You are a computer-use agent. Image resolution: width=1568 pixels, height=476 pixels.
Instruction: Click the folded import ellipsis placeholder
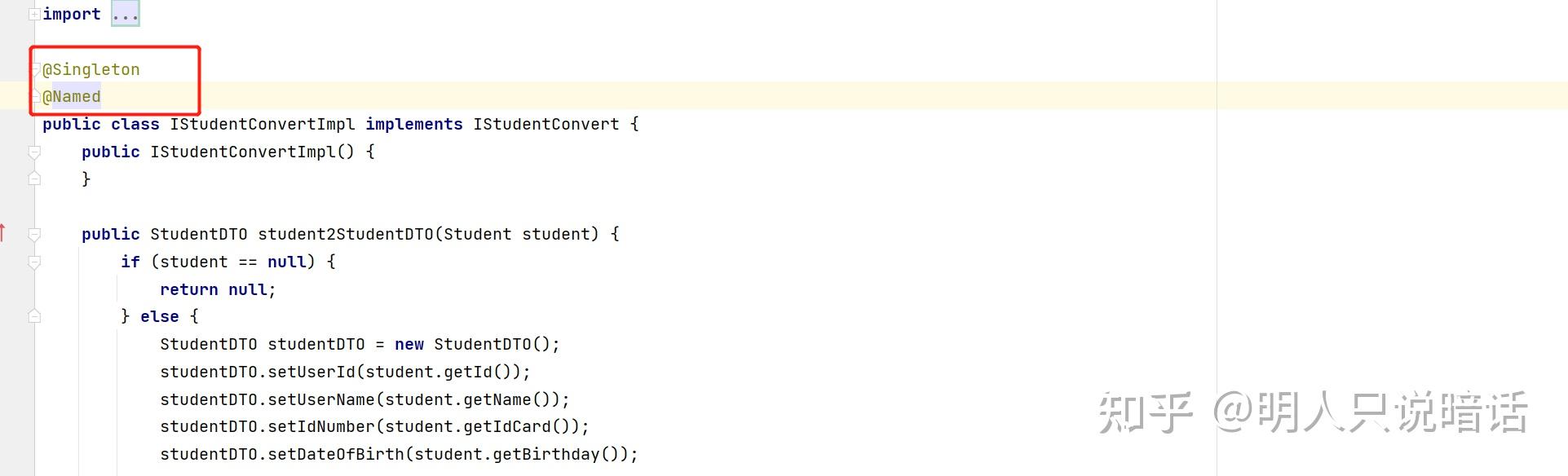[126, 14]
